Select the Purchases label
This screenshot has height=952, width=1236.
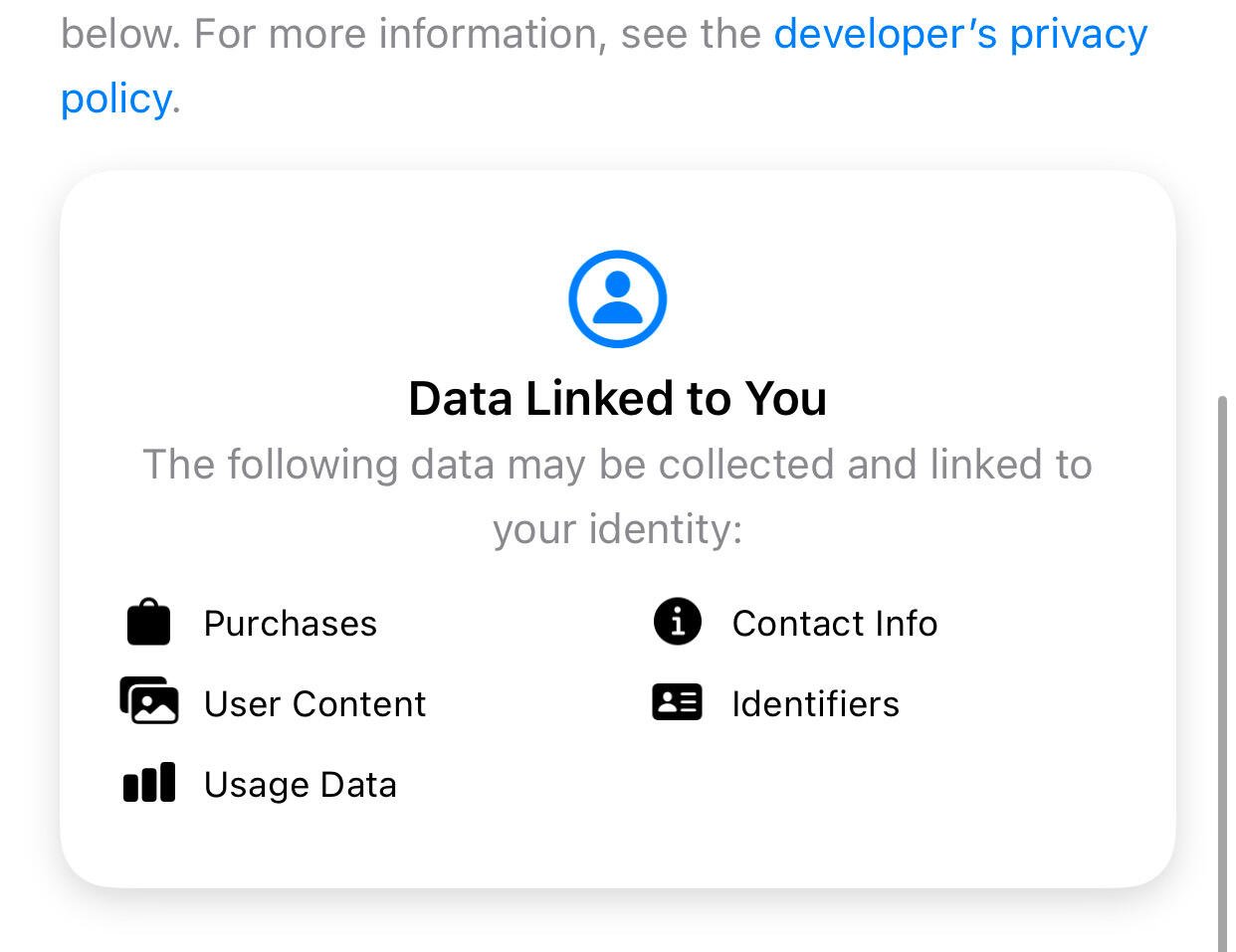(x=291, y=624)
